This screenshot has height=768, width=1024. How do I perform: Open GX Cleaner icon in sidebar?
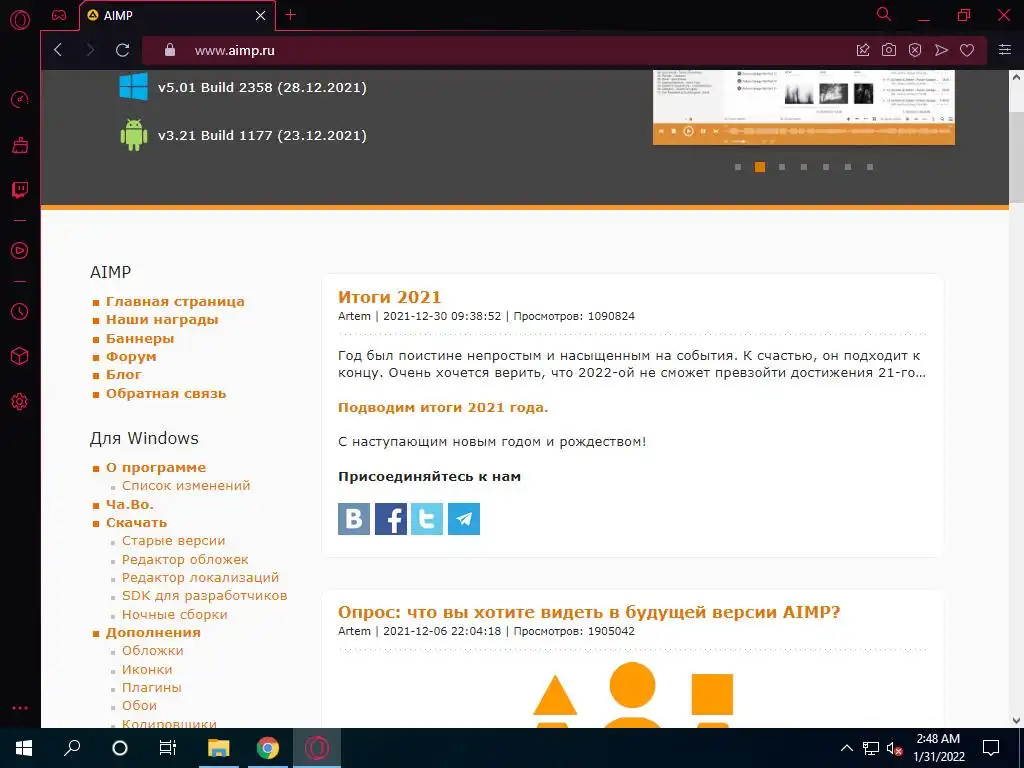pyautogui.click(x=20, y=145)
